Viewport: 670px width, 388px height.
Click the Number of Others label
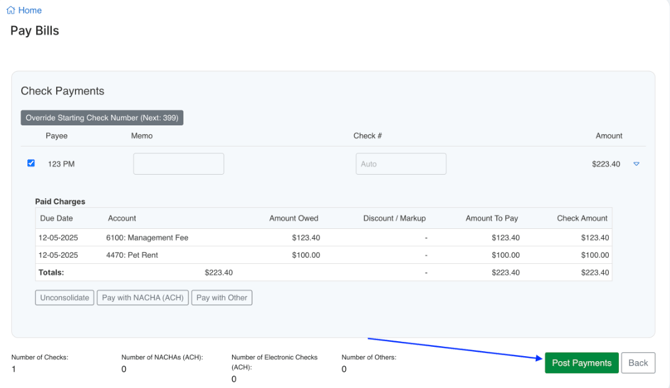coord(369,357)
